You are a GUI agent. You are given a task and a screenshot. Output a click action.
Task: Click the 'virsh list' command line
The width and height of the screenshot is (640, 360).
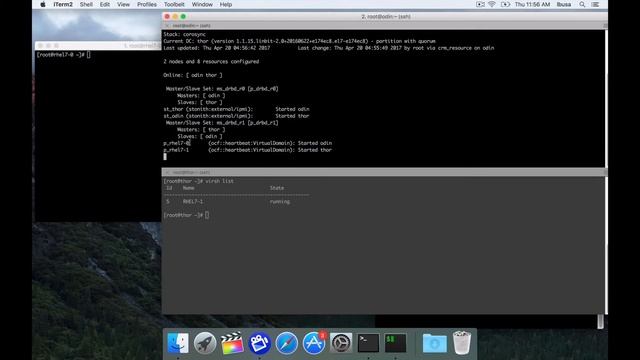point(199,181)
